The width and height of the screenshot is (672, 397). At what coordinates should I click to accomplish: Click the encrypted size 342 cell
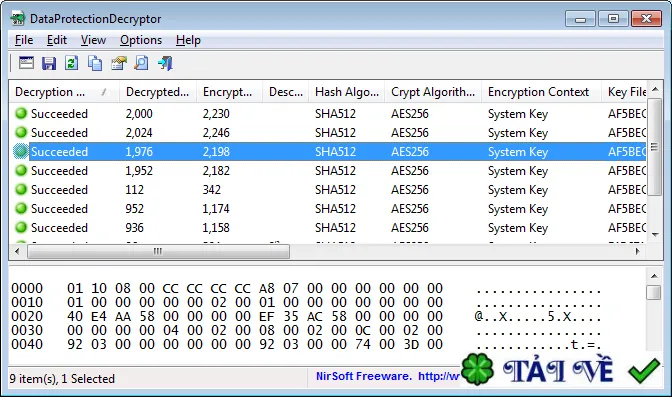(x=212, y=189)
